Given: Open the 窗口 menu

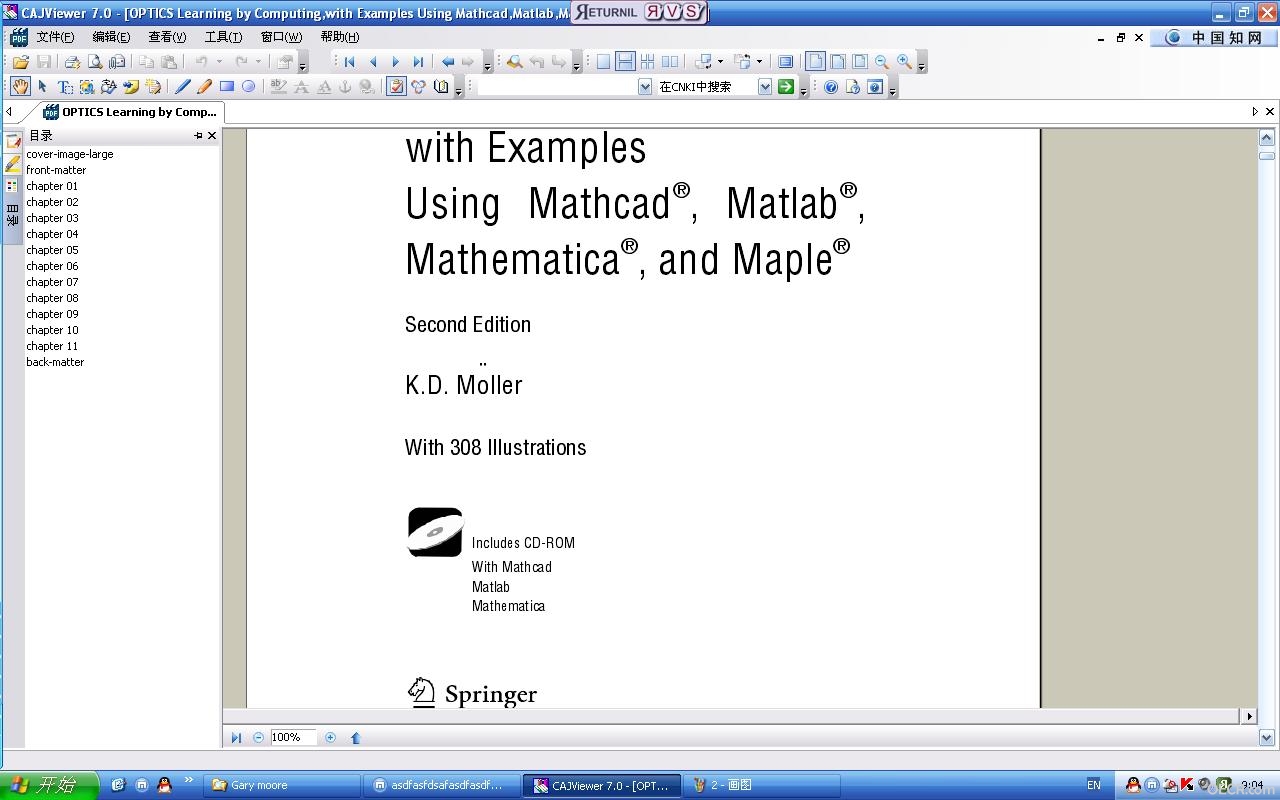Looking at the screenshot, I should (x=281, y=37).
